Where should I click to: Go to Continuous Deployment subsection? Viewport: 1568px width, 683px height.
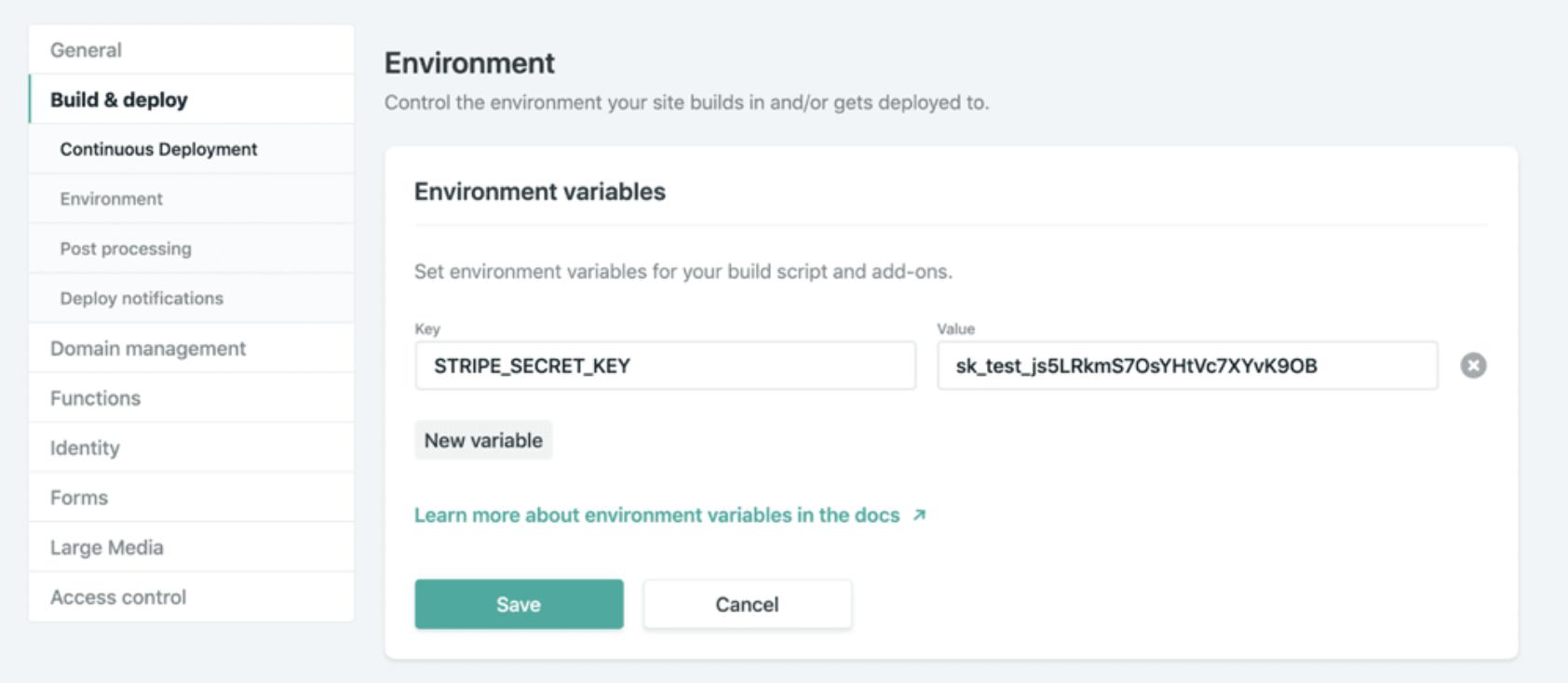click(158, 149)
